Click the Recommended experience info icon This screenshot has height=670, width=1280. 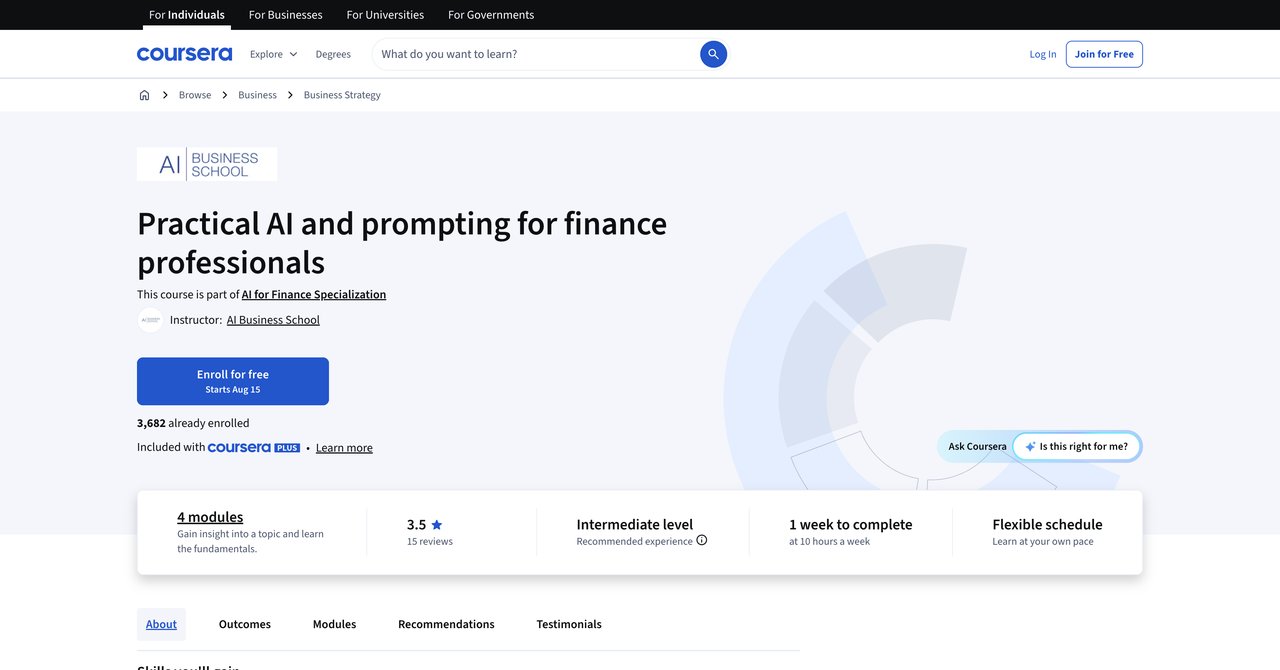(x=702, y=540)
